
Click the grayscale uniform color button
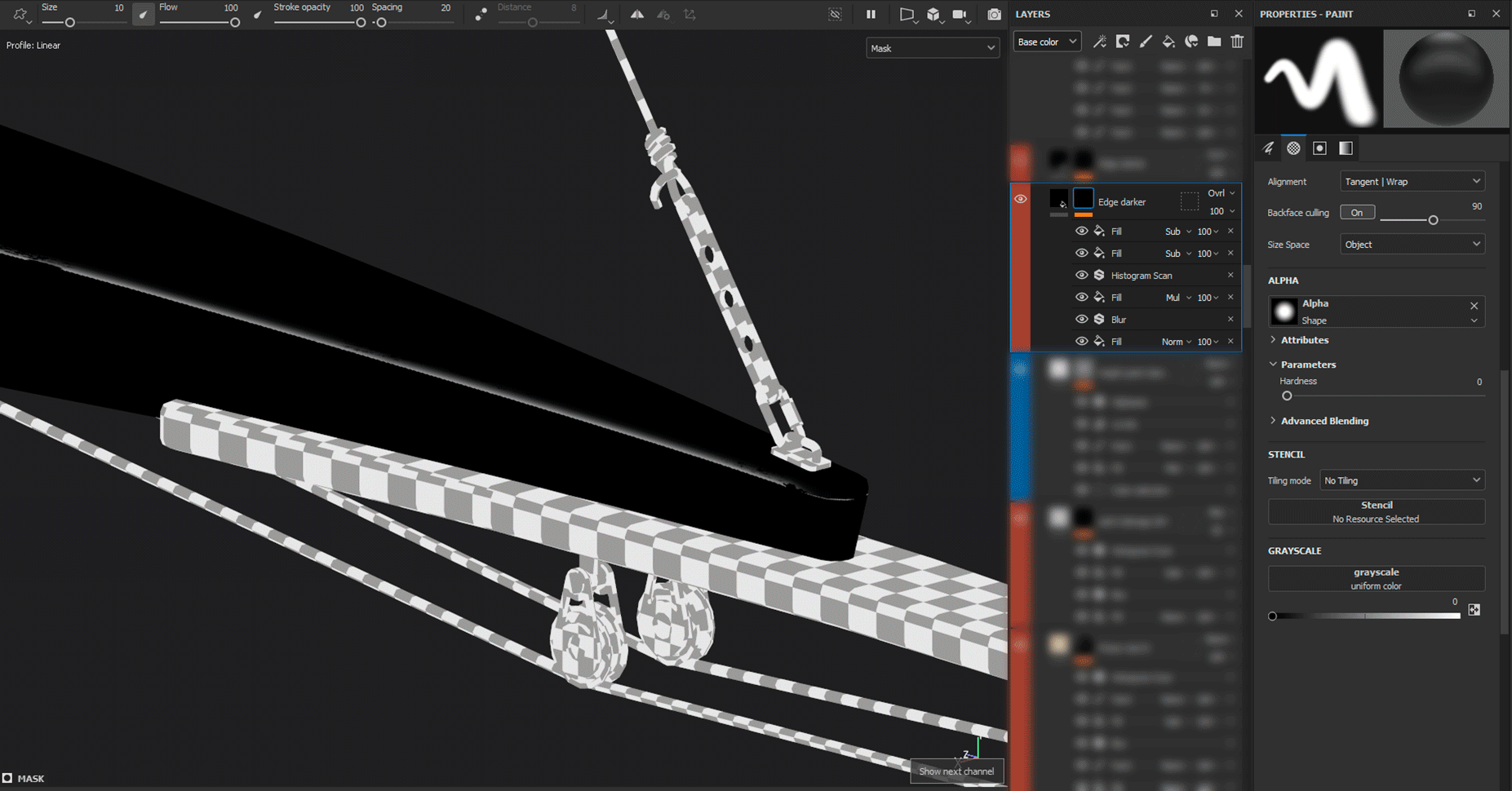(x=1376, y=579)
